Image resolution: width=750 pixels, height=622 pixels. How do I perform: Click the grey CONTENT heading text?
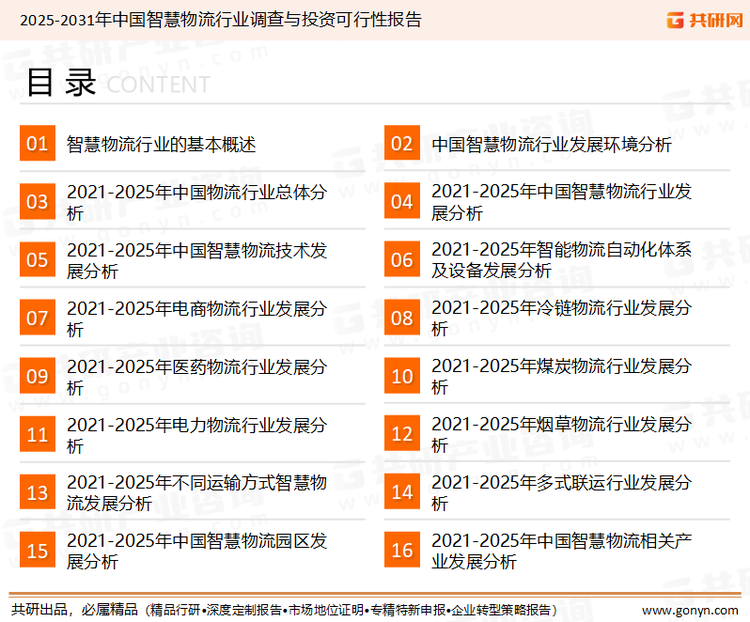[158, 85]
